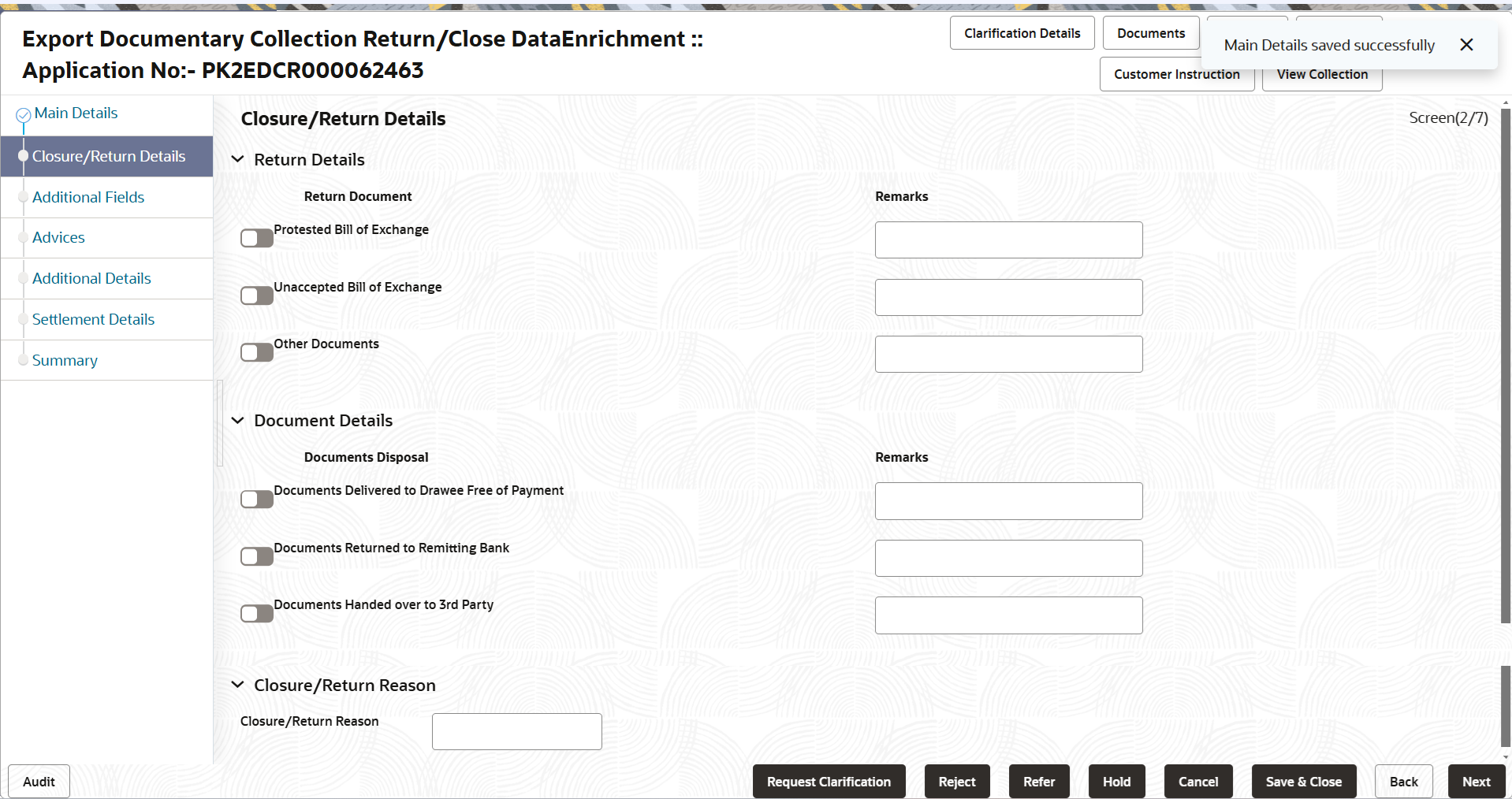Viewport: 1512px width, 799px height.
Task: Enable Documents Returned to Remitting Bank switch
Action: click(257, 556)
